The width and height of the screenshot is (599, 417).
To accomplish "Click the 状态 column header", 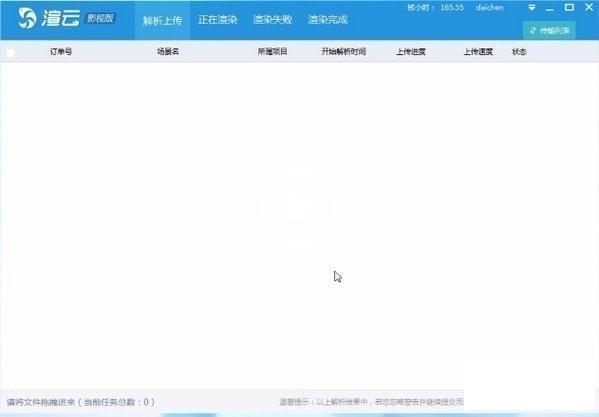I will (519, 52).
